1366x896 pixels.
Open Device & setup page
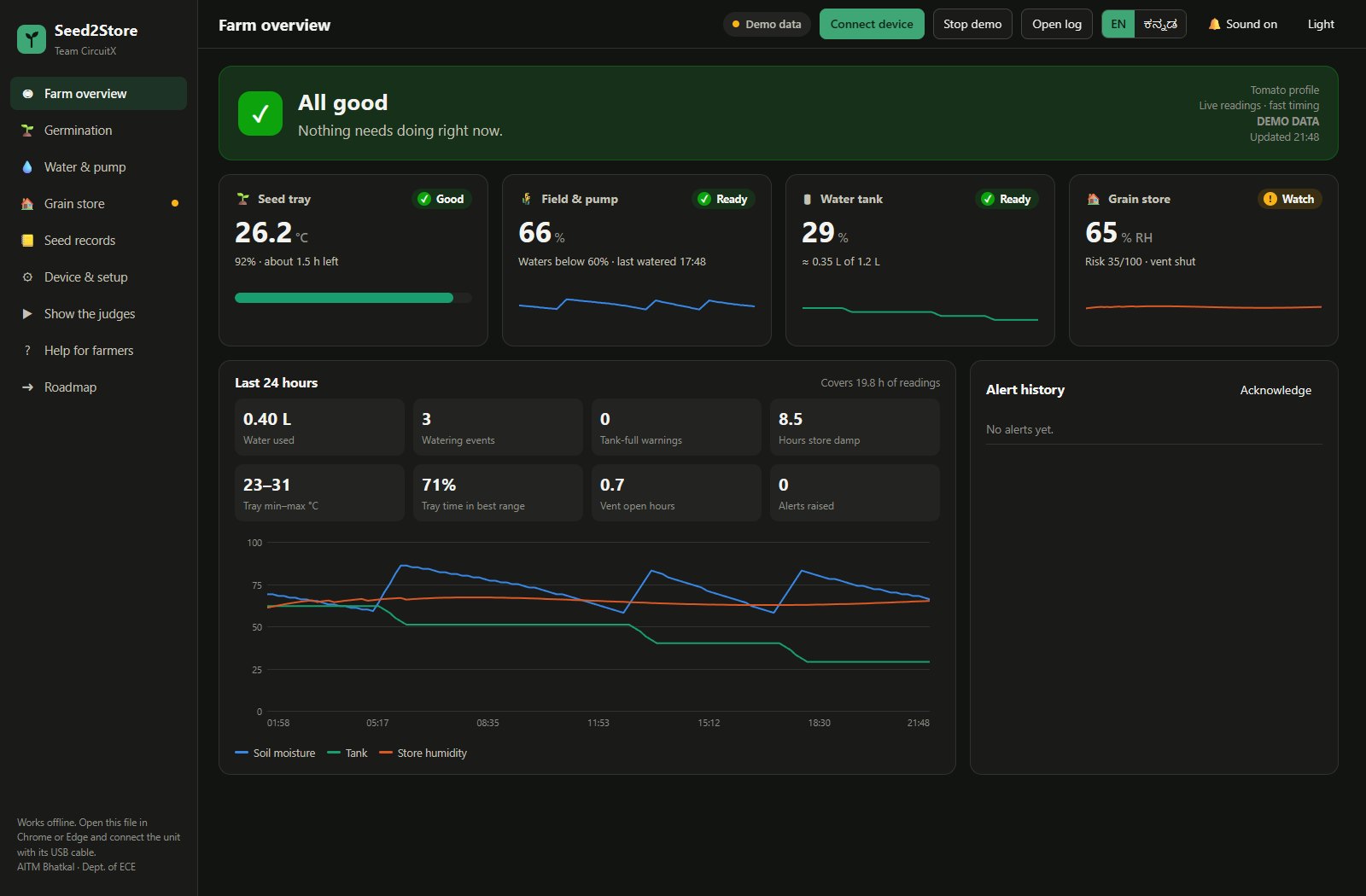pos(98,277)
